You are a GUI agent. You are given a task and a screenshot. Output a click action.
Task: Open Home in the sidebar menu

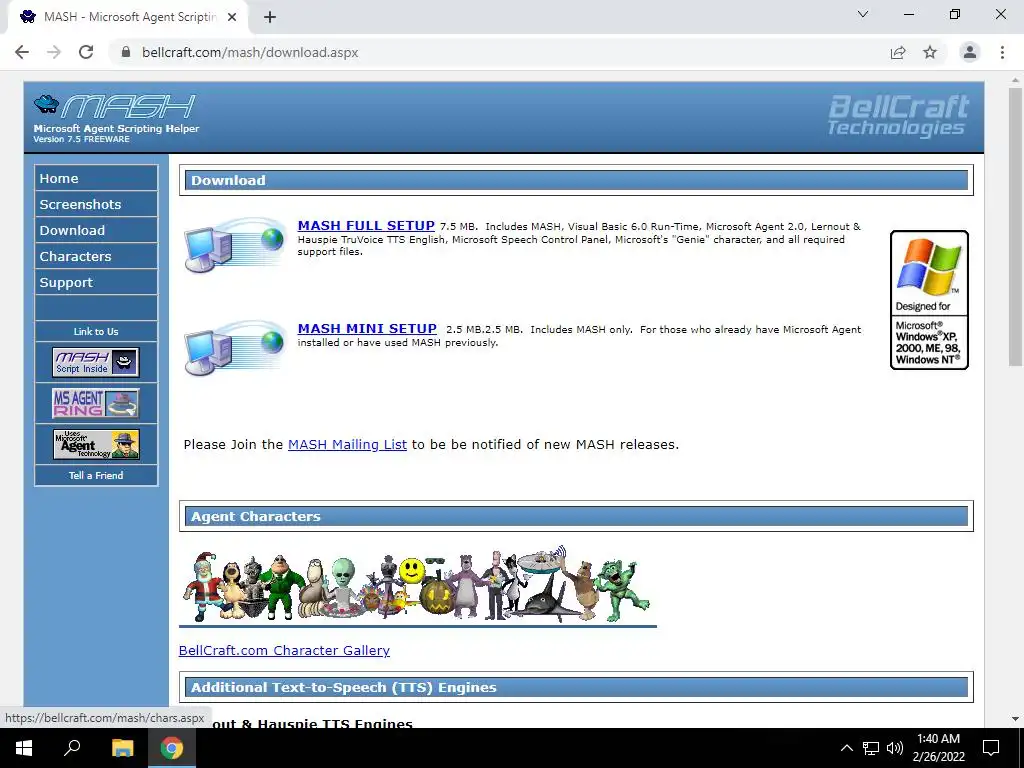pyautogui.click(x=96, y=178)
